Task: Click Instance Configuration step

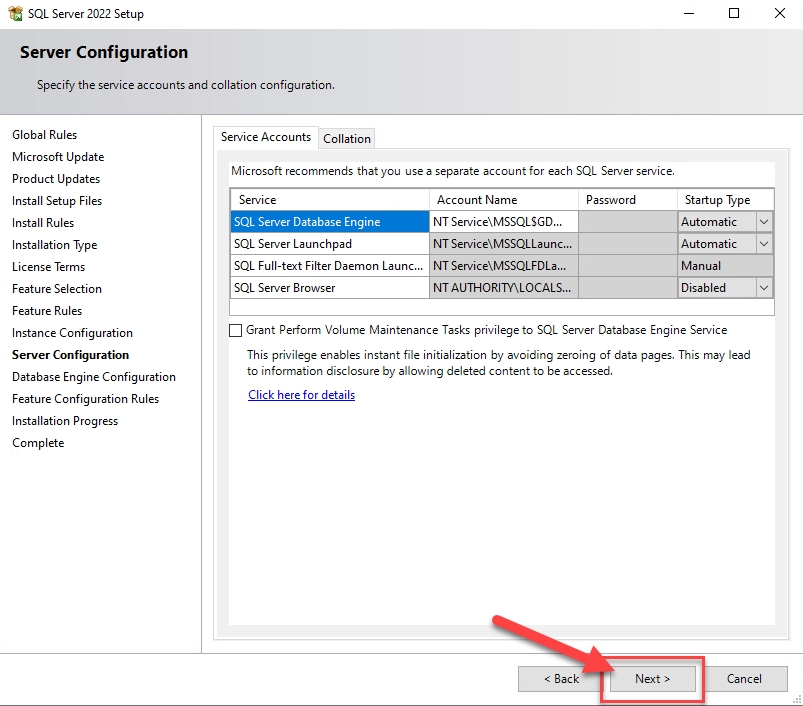Action: (72, 333)
